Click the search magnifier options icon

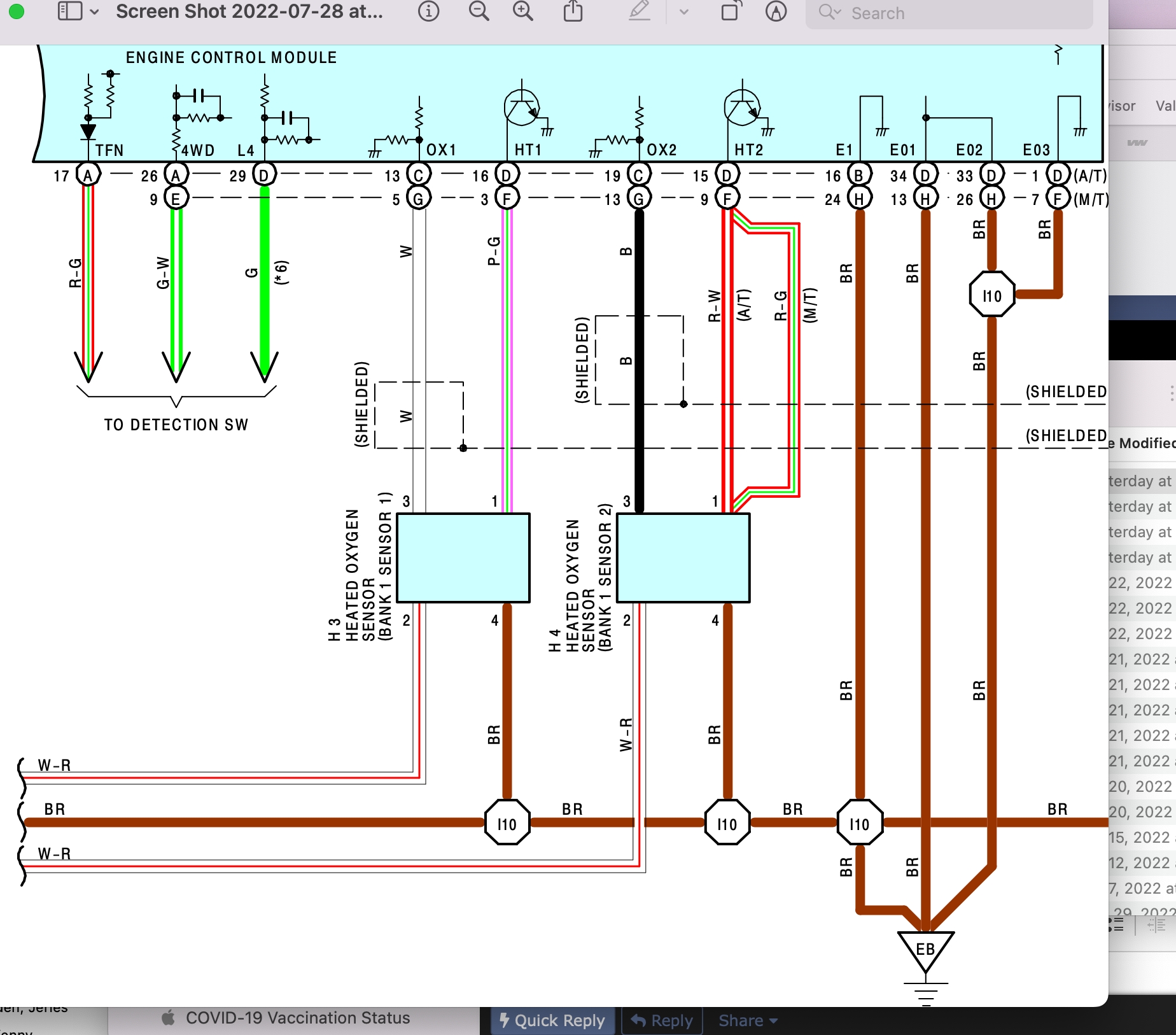(x=829, y=13)
